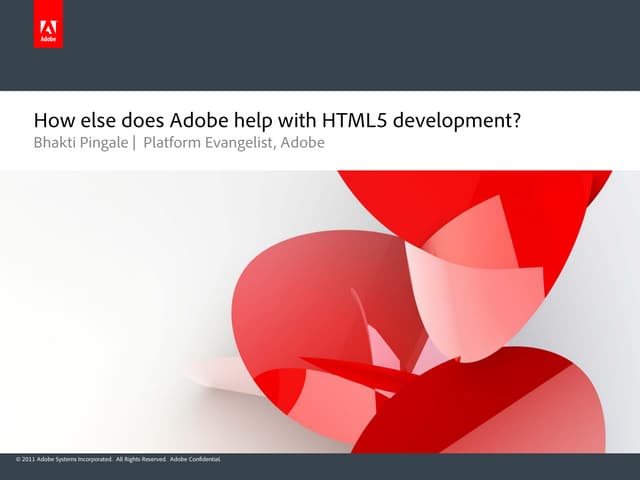Screen dimensions: 640x480
Task: Click the red Adobe logo
Action: click(x=47, y=30)
